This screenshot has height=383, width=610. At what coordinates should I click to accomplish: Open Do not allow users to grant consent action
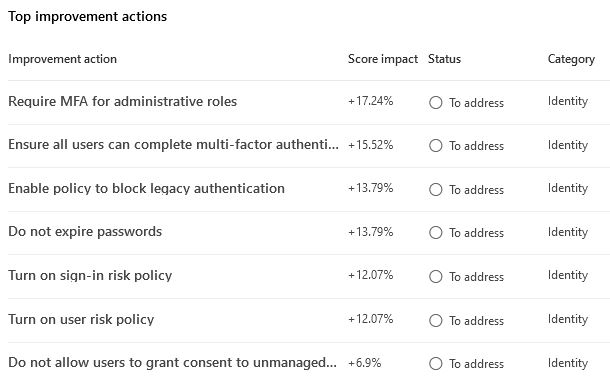click(x=172, y=362)
